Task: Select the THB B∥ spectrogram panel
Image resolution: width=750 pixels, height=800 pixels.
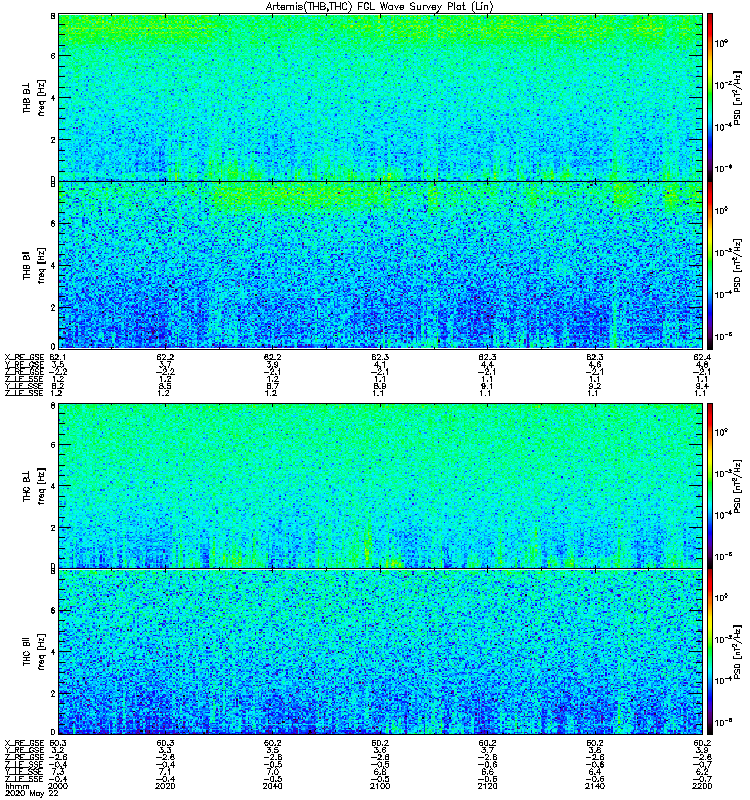Action: click(381, 265)
